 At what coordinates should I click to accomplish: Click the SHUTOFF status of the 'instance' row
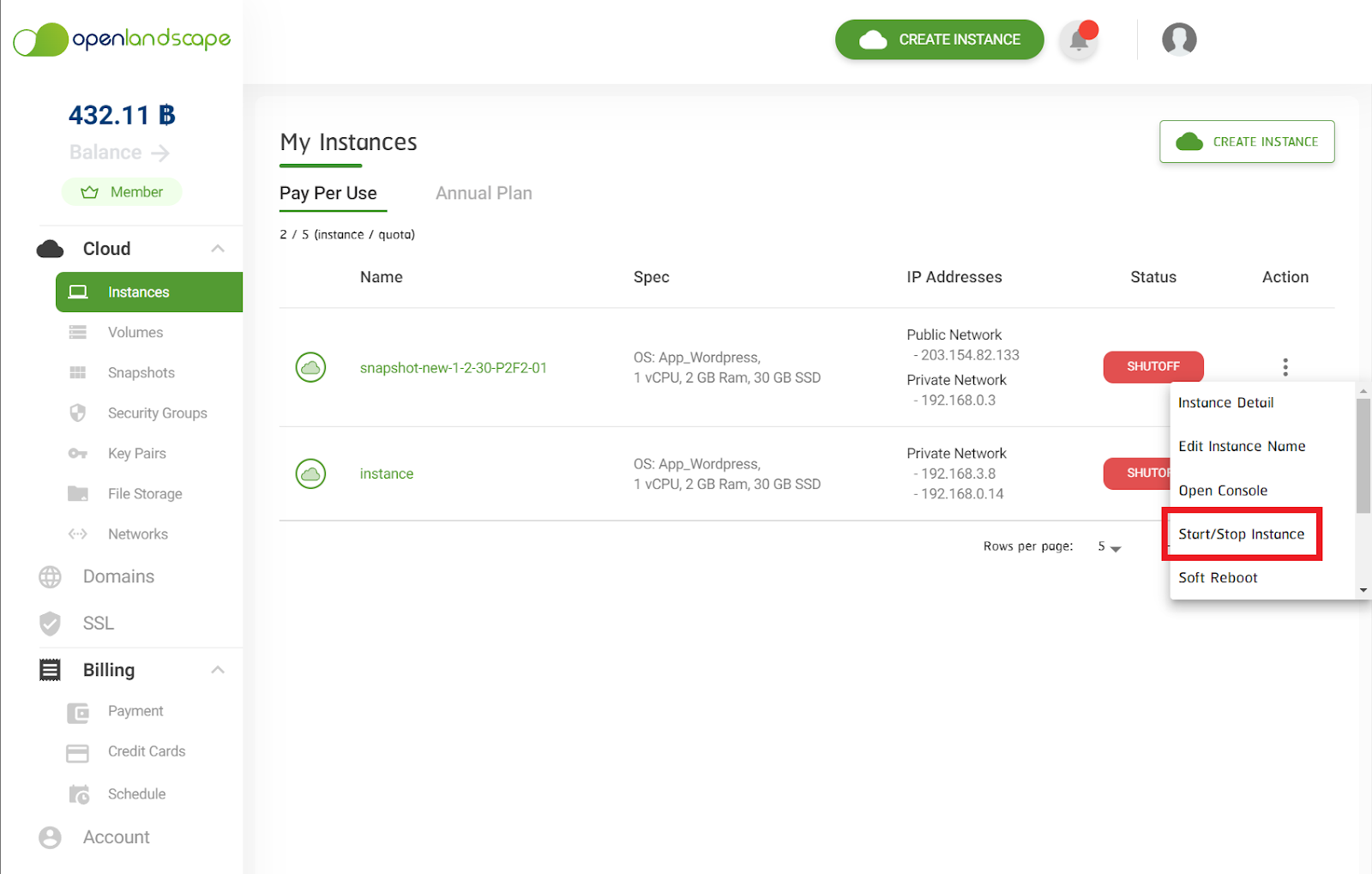[1137, 473]
